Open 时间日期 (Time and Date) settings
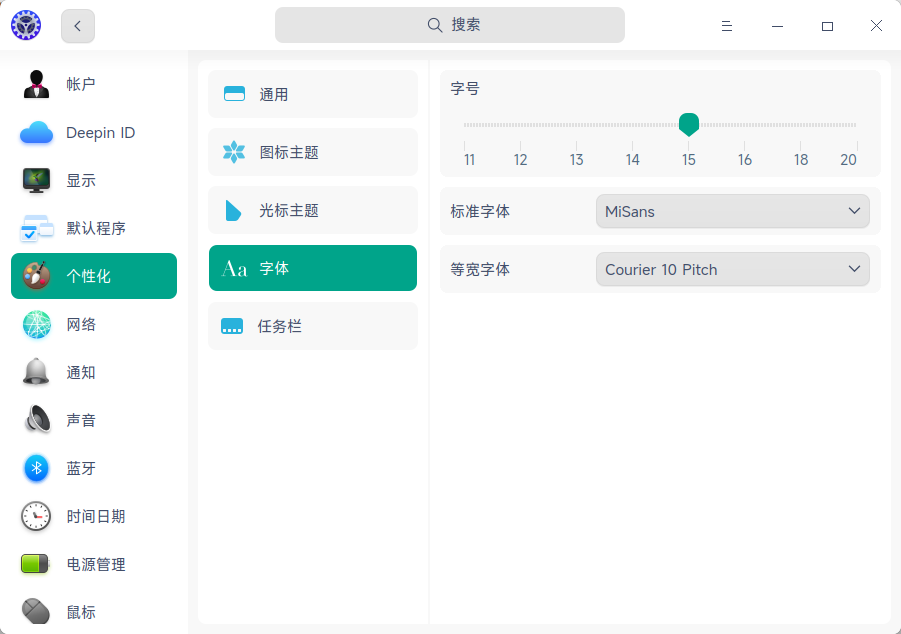Screen dimensions: 901x634 pos(36,516)
